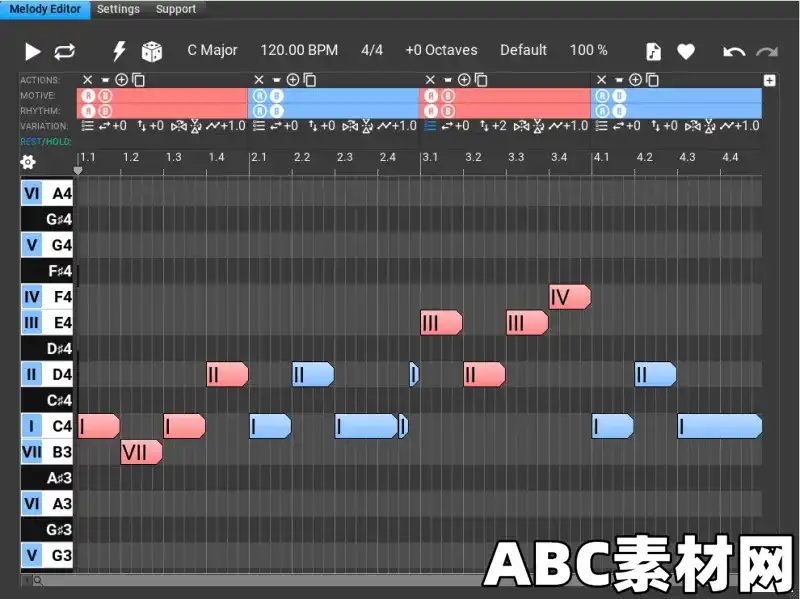
Task: Open the Settings tab
Action: tap(118, 9)
